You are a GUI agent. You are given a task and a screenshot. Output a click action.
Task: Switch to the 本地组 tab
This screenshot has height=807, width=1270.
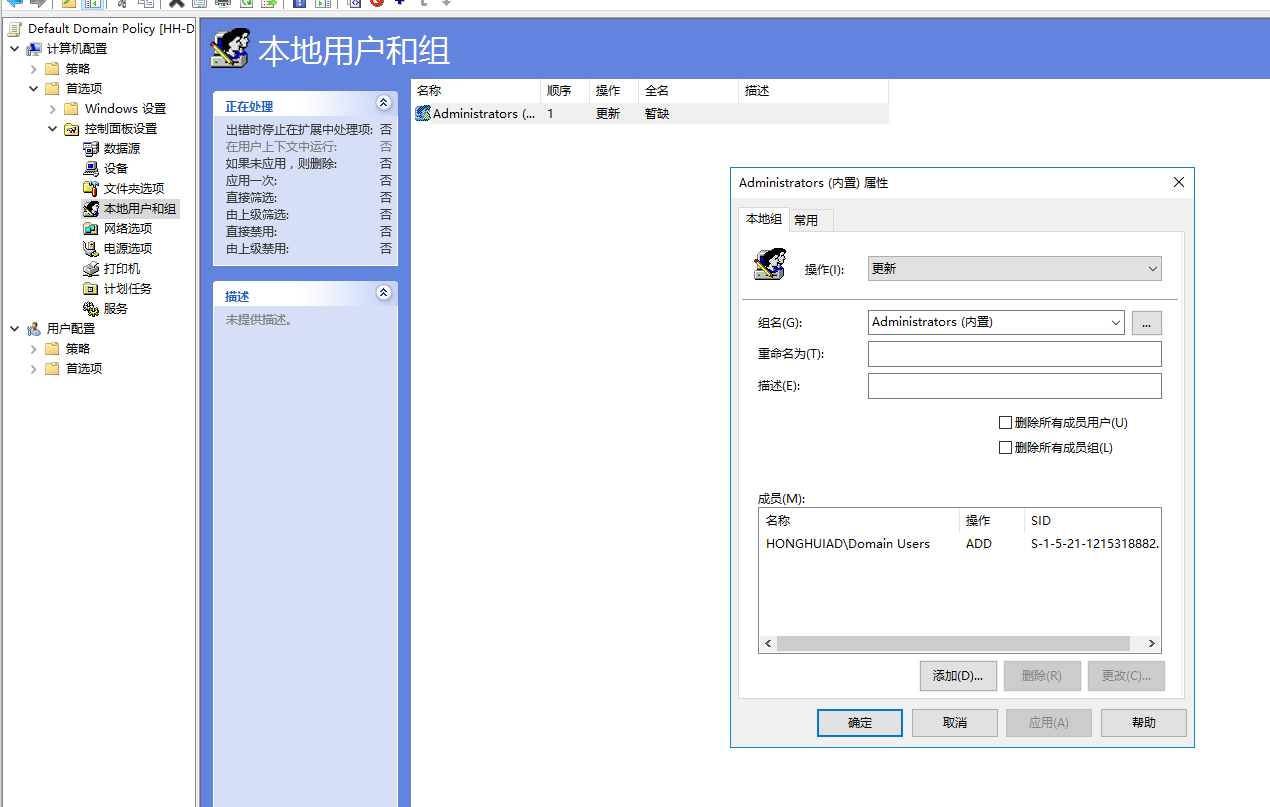tap(763, 219)
